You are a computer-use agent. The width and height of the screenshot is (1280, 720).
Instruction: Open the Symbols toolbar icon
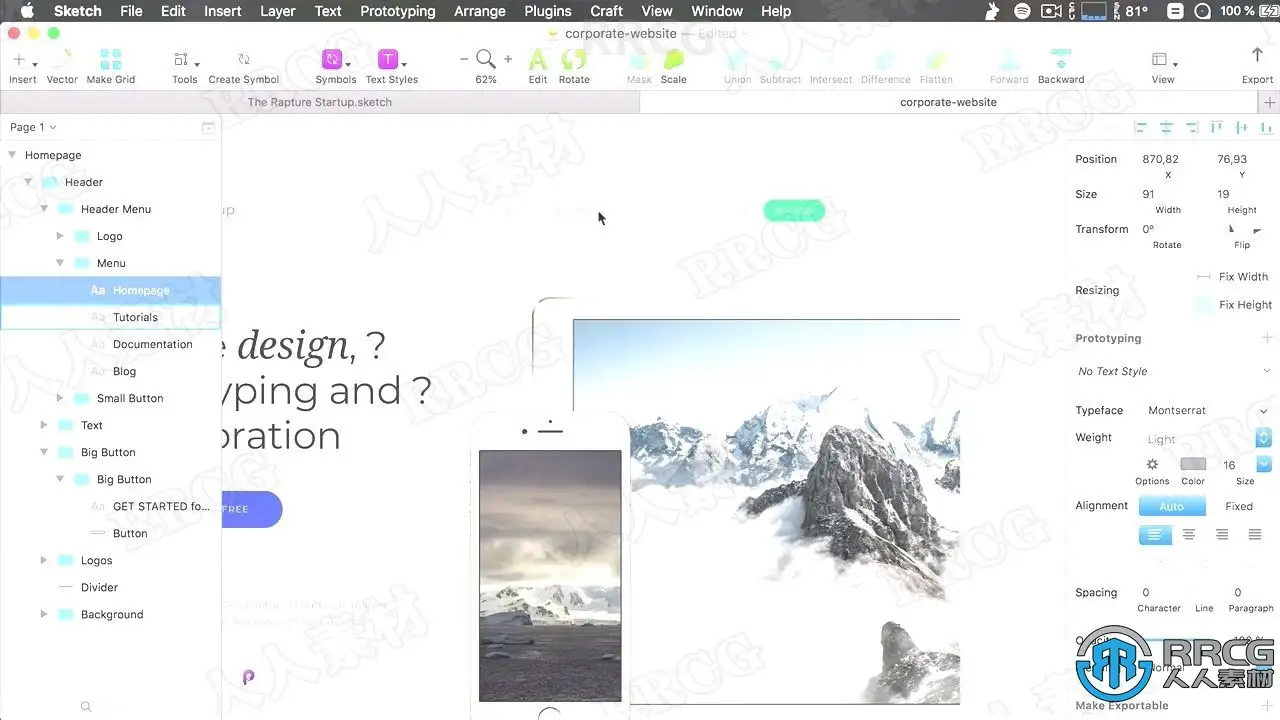335,66
